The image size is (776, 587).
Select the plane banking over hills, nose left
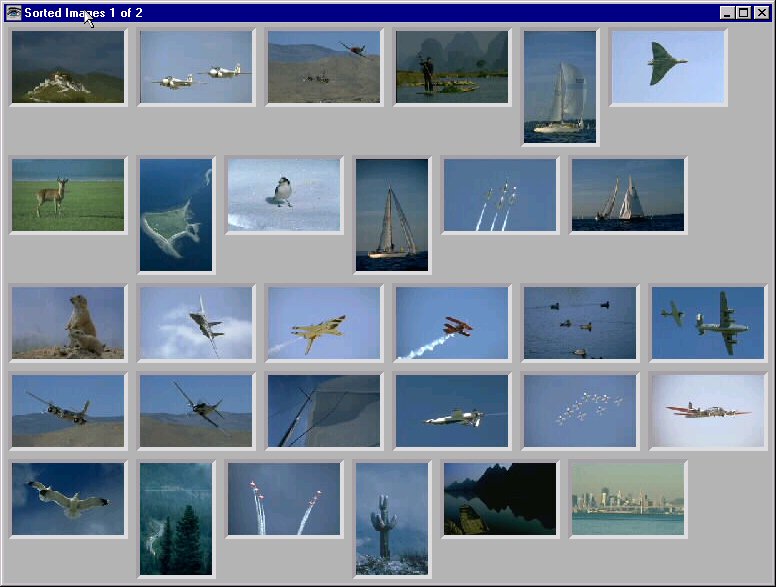tap(68, 411)
